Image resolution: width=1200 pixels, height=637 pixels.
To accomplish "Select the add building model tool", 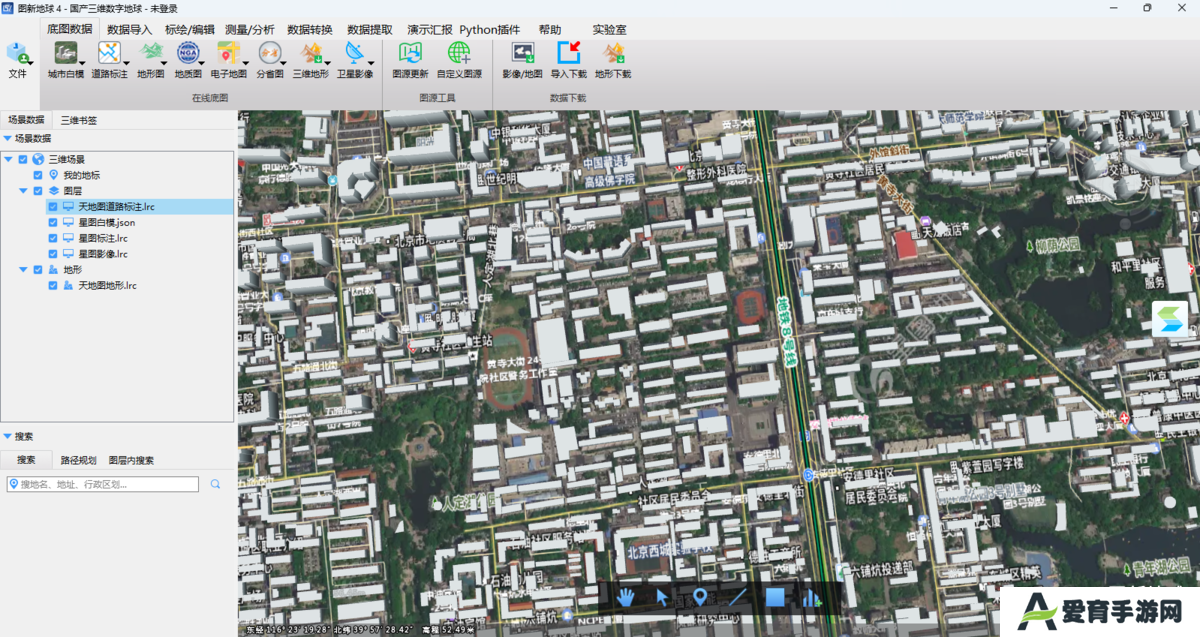I will pyautogui.click(x=811, y=598).
